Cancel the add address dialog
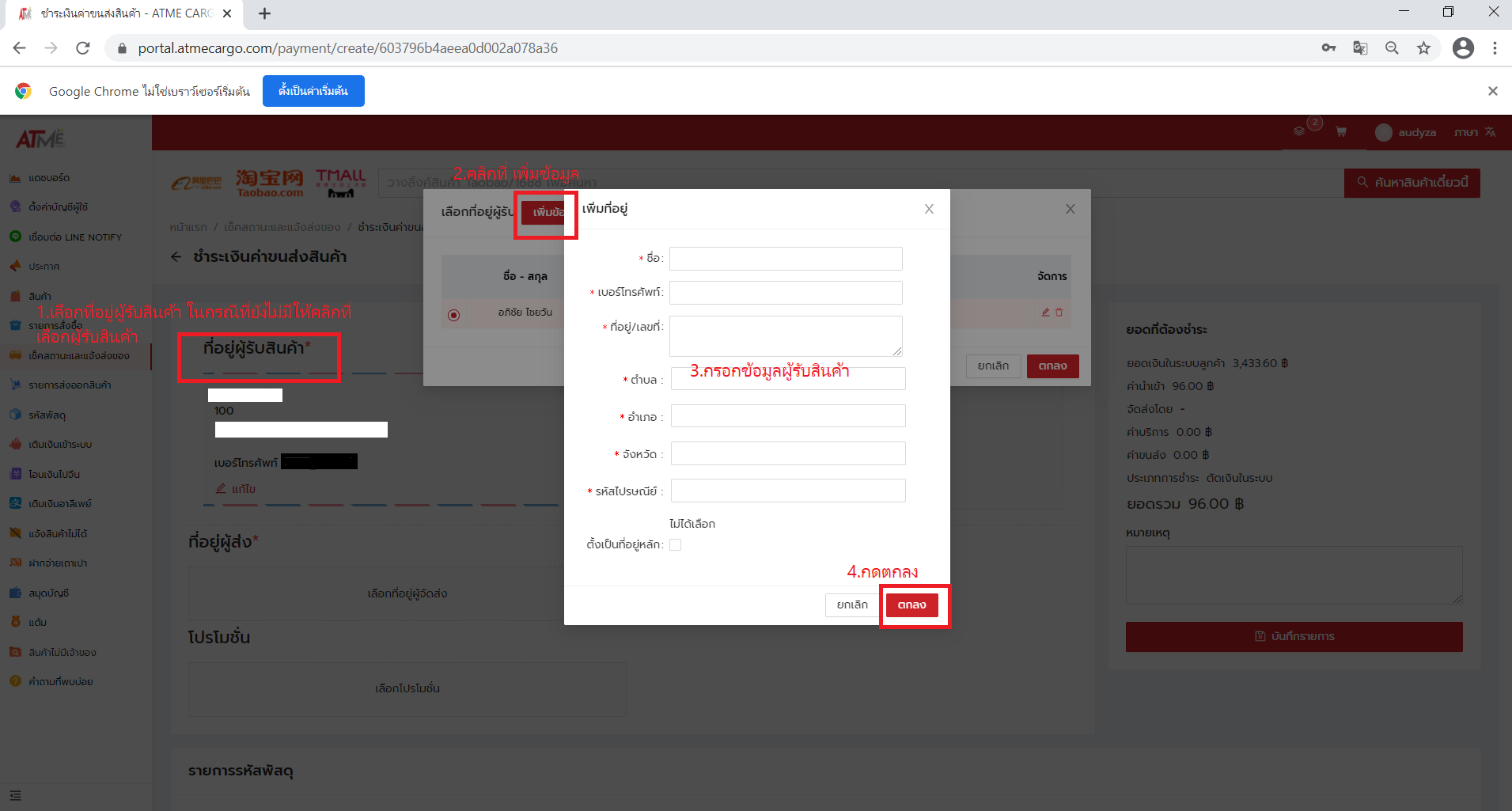This screenshot has height=811, width=1512. click(851, 604)
